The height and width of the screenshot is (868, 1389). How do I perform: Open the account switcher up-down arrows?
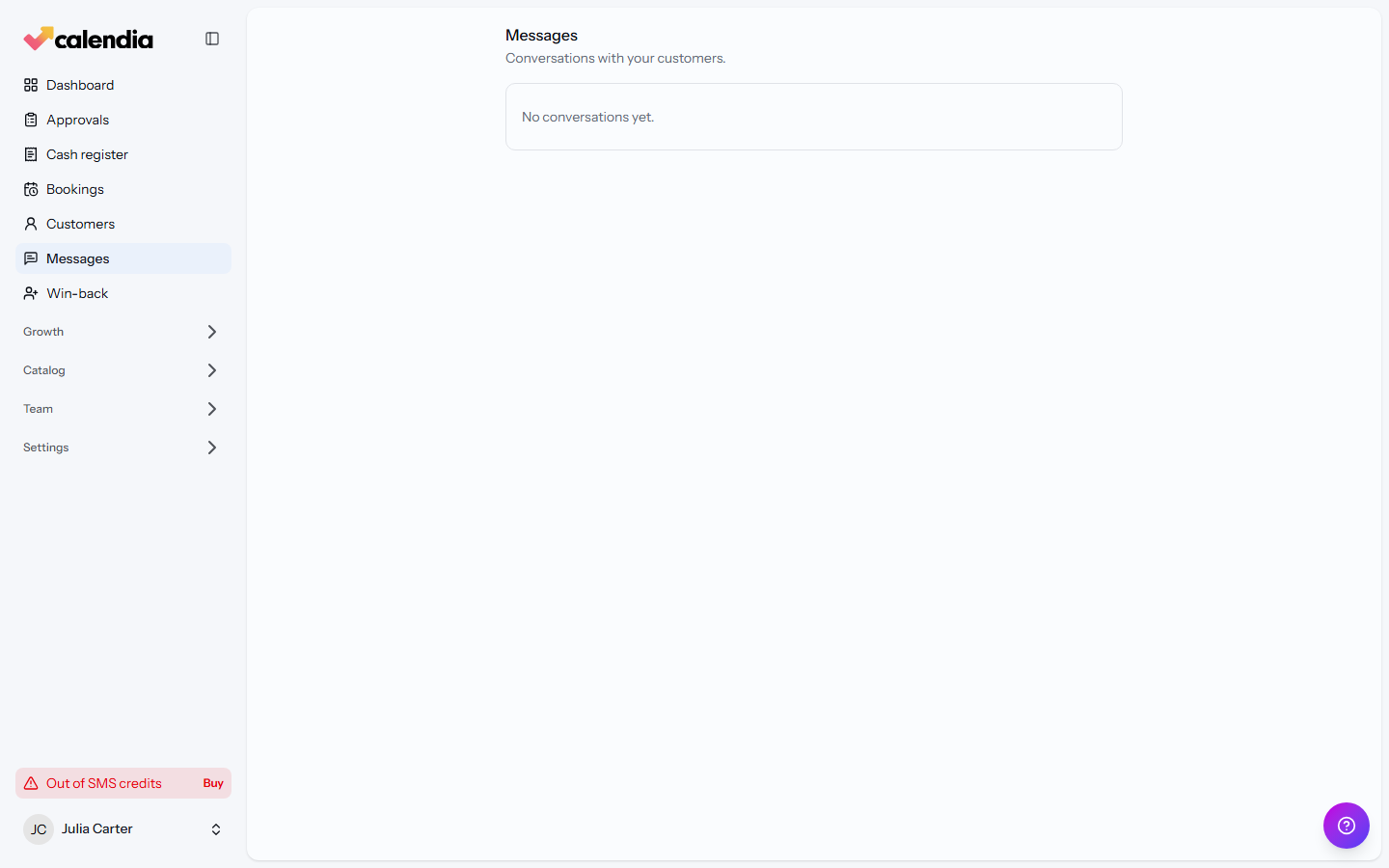(216, 829)
